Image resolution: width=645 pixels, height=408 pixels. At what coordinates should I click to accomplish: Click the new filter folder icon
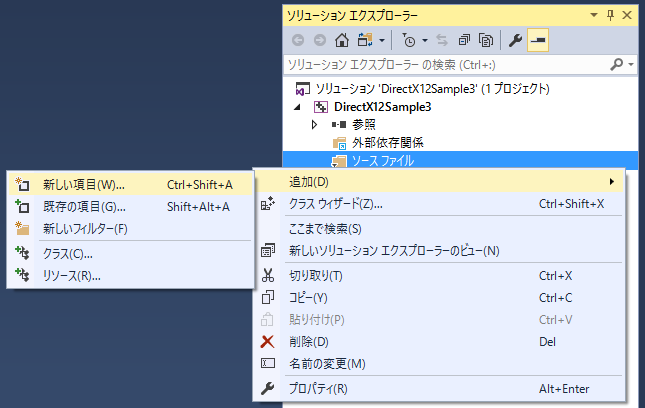coord(22,229)
